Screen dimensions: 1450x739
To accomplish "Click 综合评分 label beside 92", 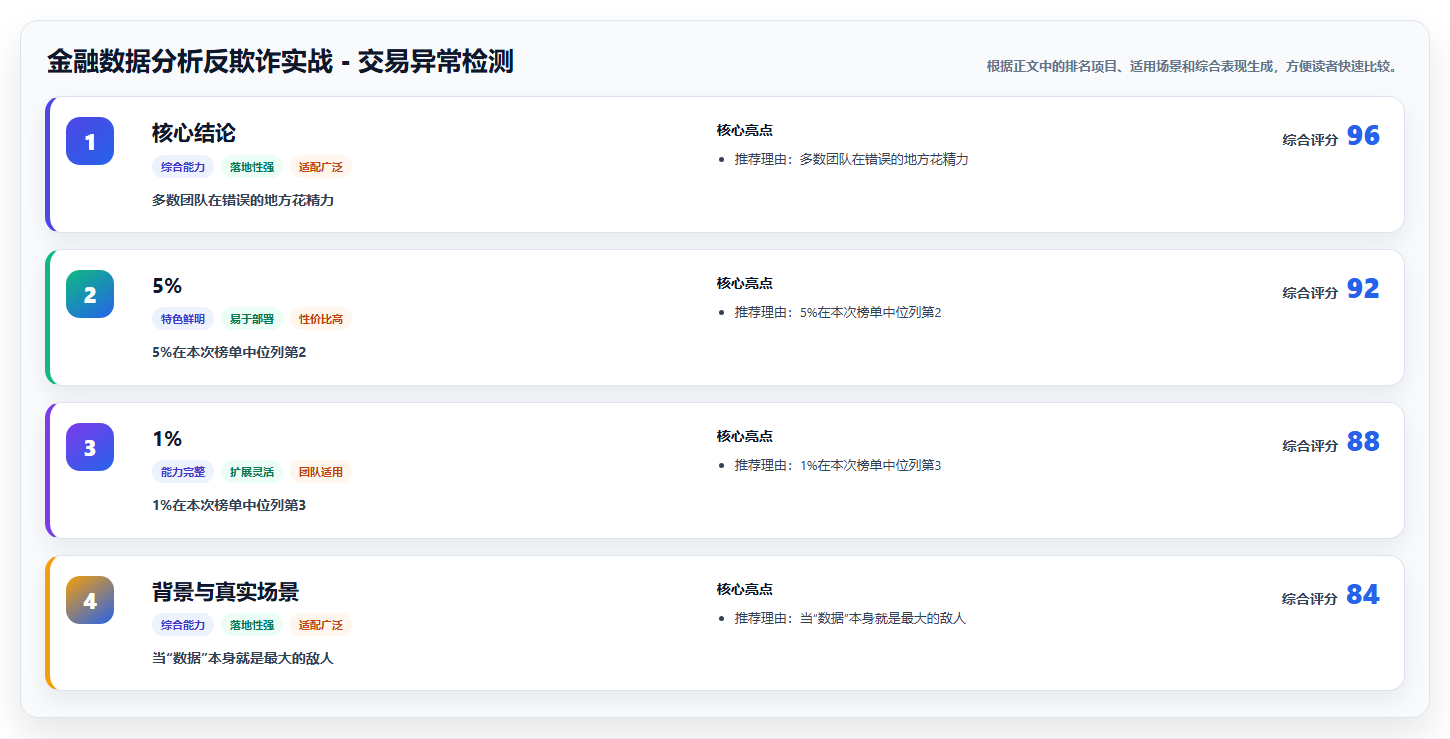I will click(1310, 293).
